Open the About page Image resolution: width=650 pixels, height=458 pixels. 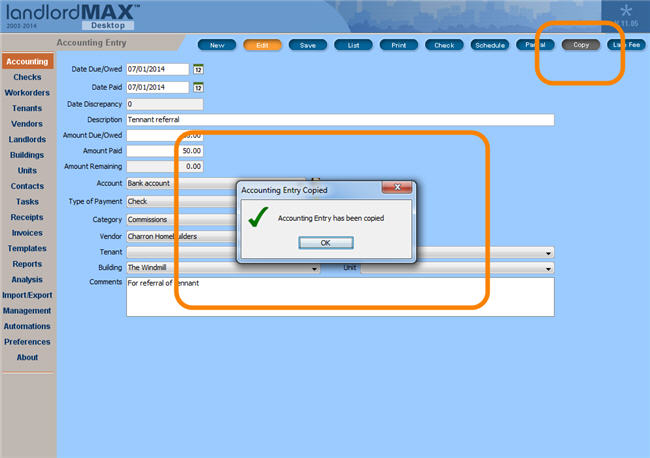(27, 357)
